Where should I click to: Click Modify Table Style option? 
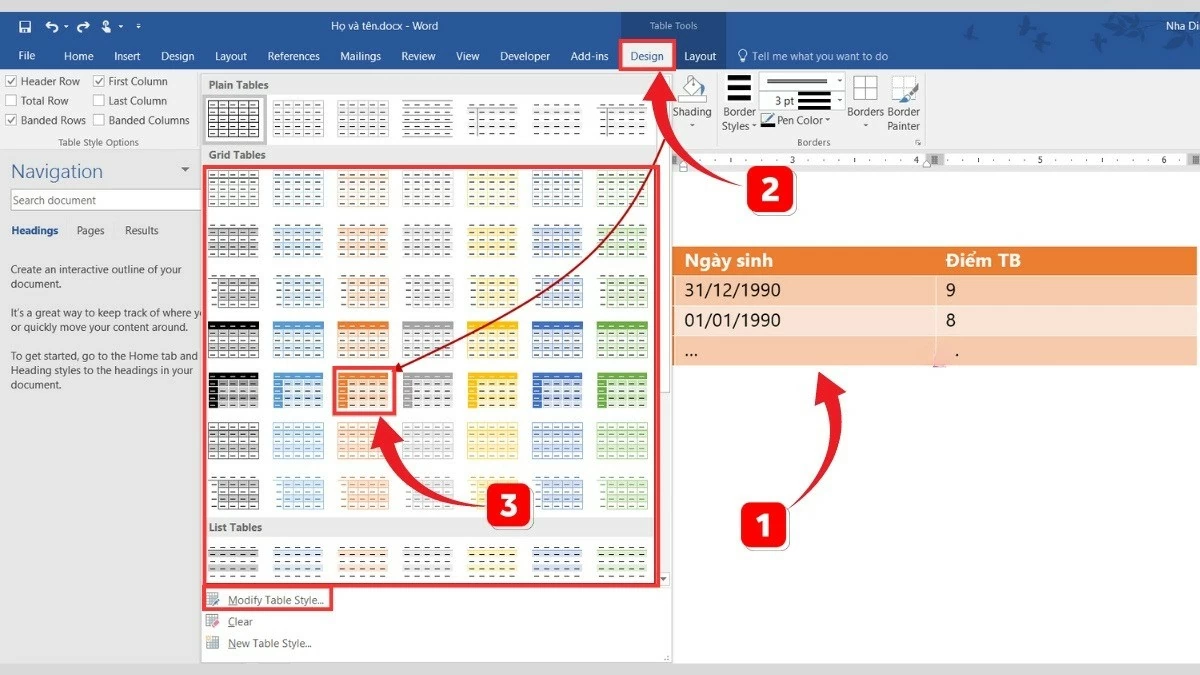(275, 600)
